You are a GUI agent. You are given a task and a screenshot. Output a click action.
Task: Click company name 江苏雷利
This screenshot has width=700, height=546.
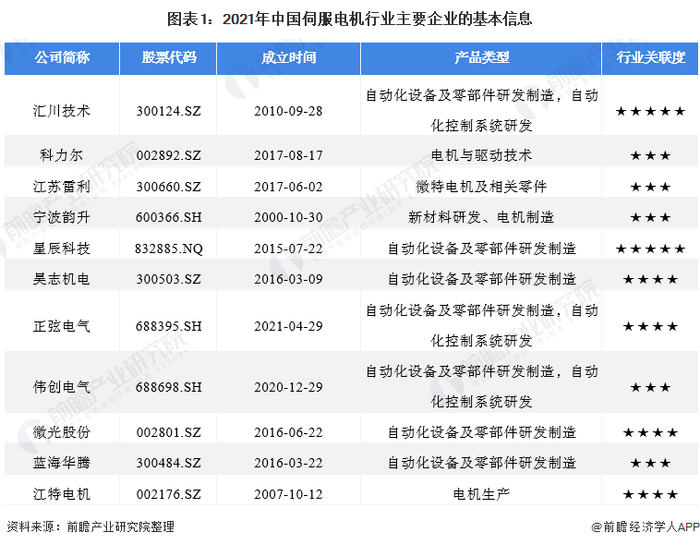(62, 187)
